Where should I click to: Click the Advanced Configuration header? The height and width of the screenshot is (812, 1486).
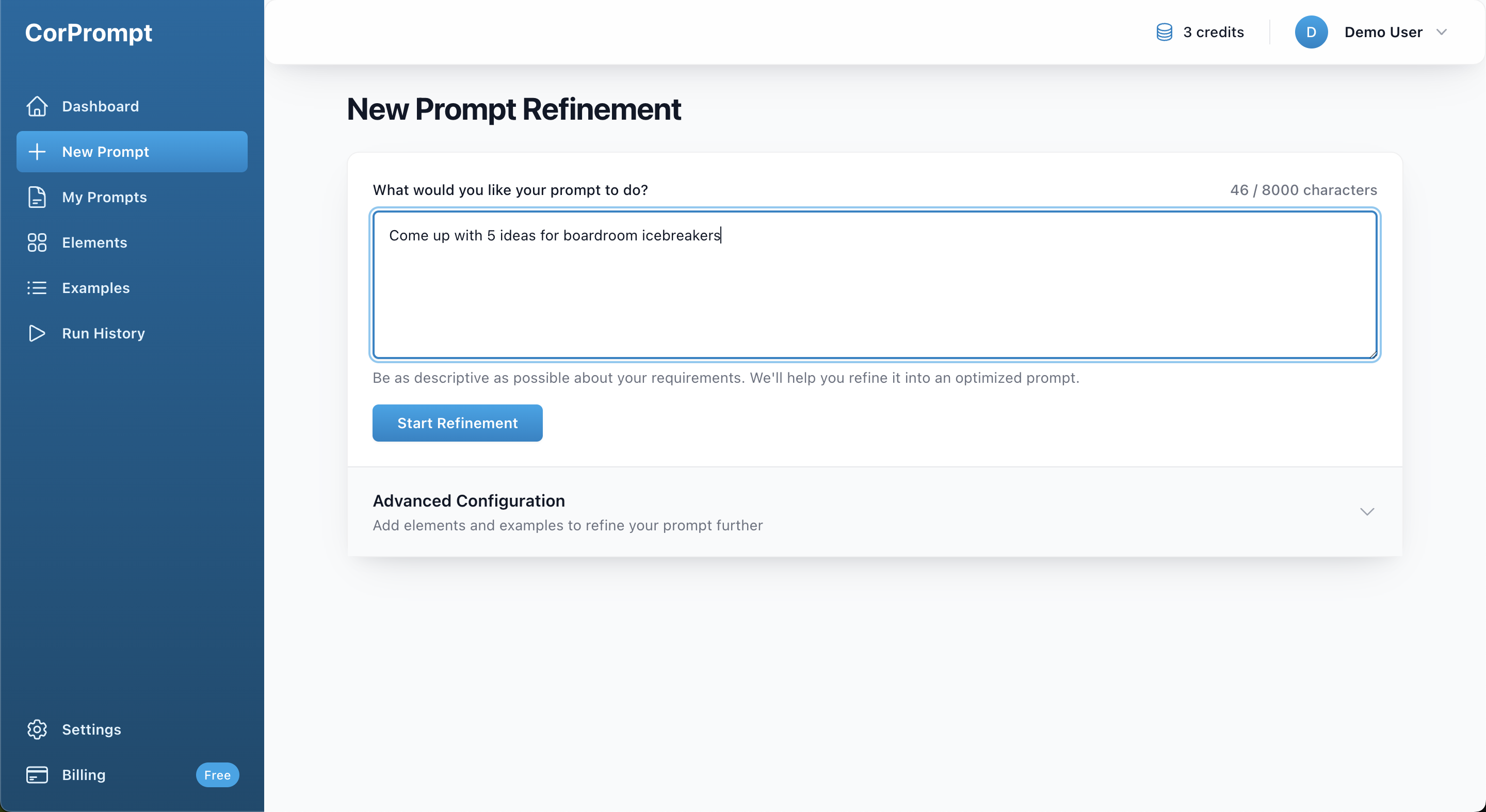[469, 500]
